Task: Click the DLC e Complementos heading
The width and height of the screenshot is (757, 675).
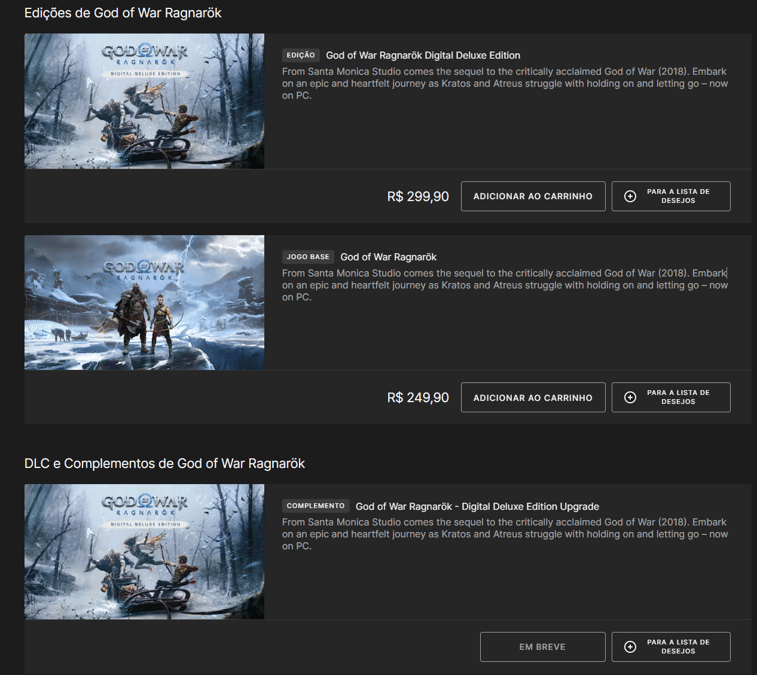Action: [x=165, y=464]
